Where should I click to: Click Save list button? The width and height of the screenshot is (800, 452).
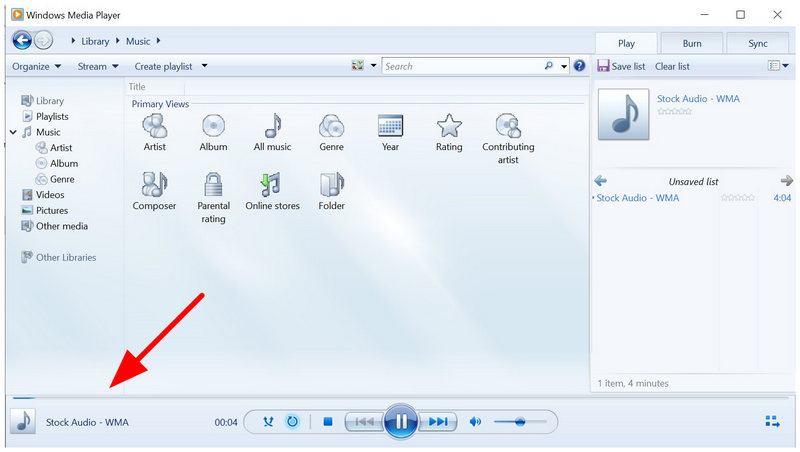point(621,66)
